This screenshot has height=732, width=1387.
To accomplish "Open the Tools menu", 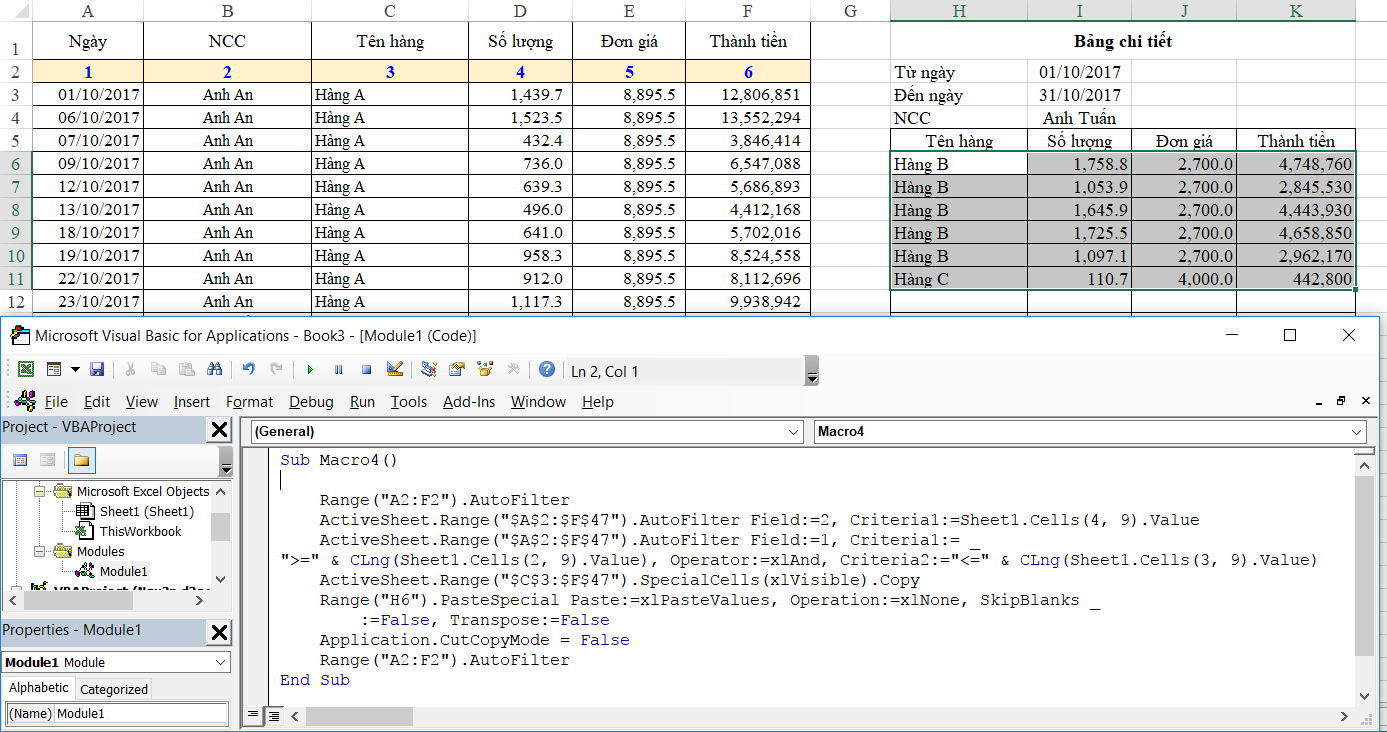I will click(x=408, y=402).
